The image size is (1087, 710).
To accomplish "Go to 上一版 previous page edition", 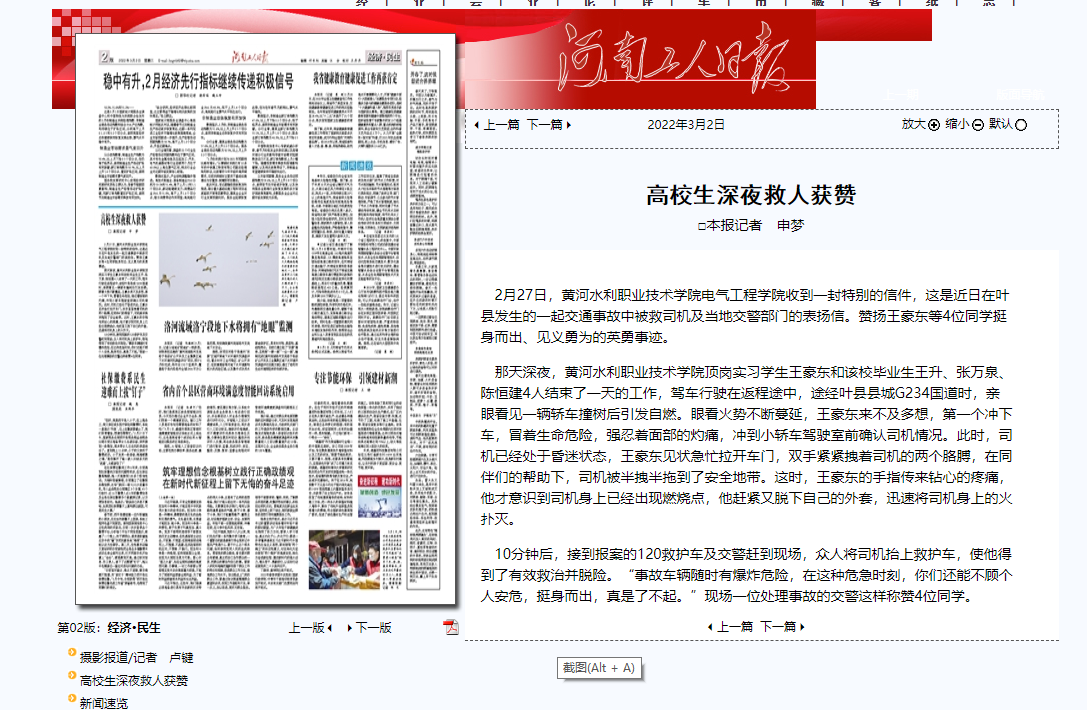I will tap(309, 628).
